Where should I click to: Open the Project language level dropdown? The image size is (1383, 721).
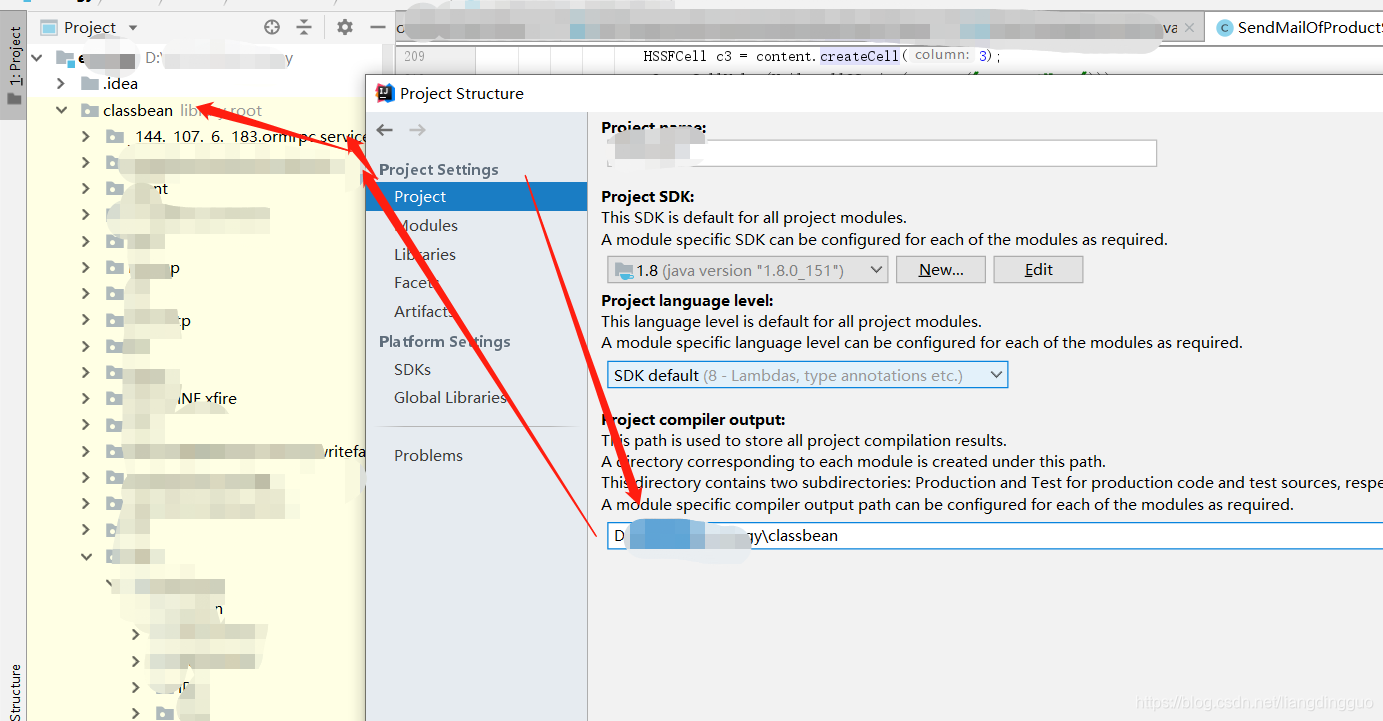pos(995,374)
